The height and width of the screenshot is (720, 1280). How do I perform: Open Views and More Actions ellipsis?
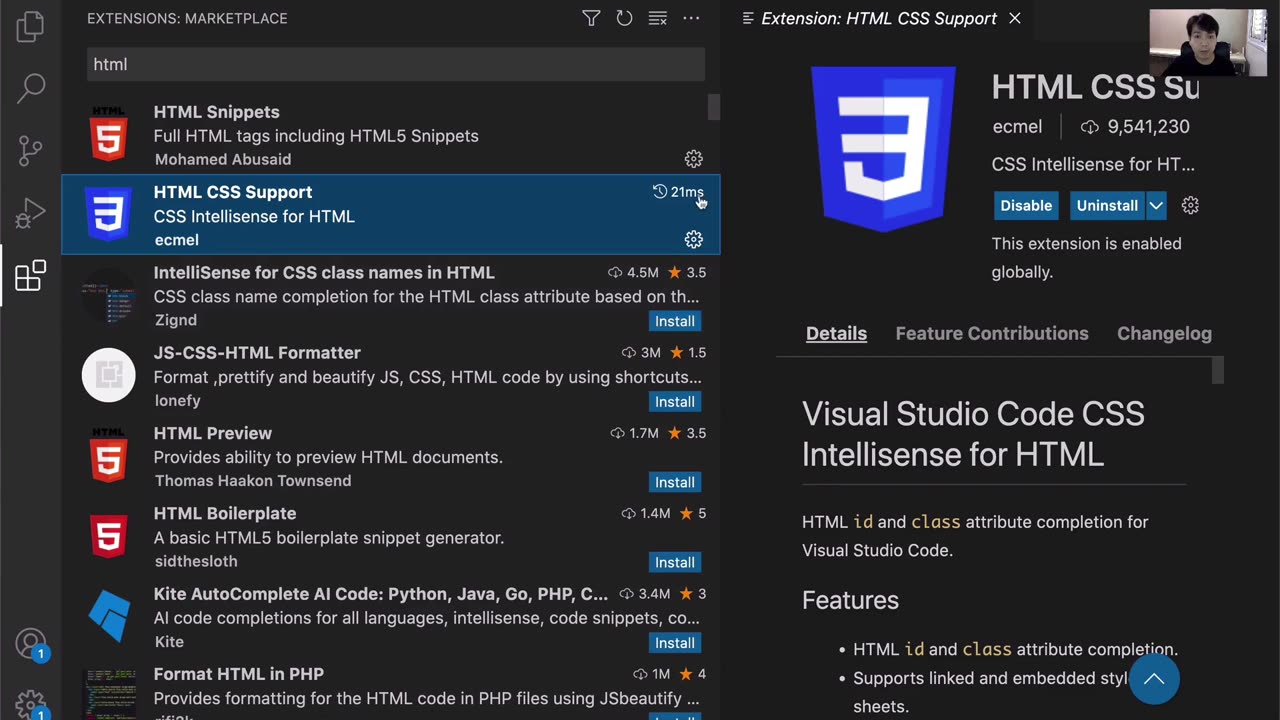tap(691, 18)
